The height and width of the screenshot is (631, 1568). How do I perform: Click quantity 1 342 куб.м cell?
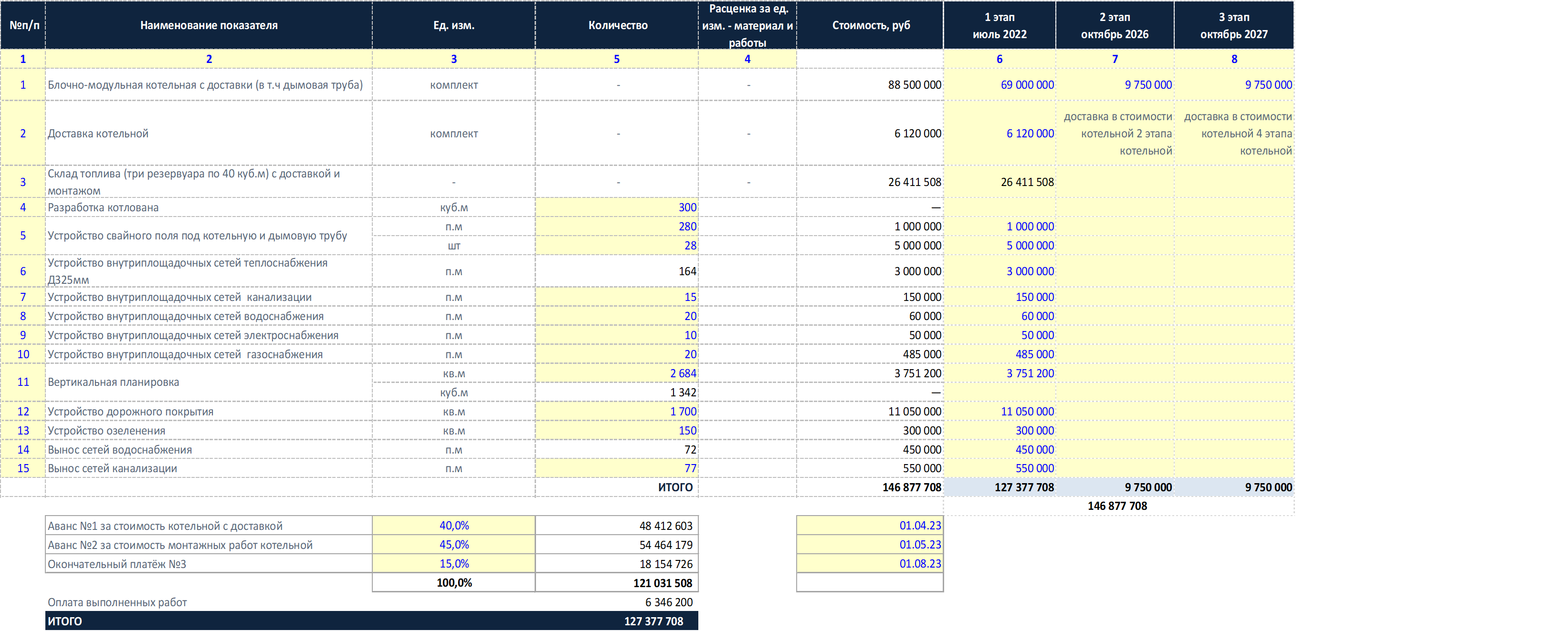coord(617,393)
